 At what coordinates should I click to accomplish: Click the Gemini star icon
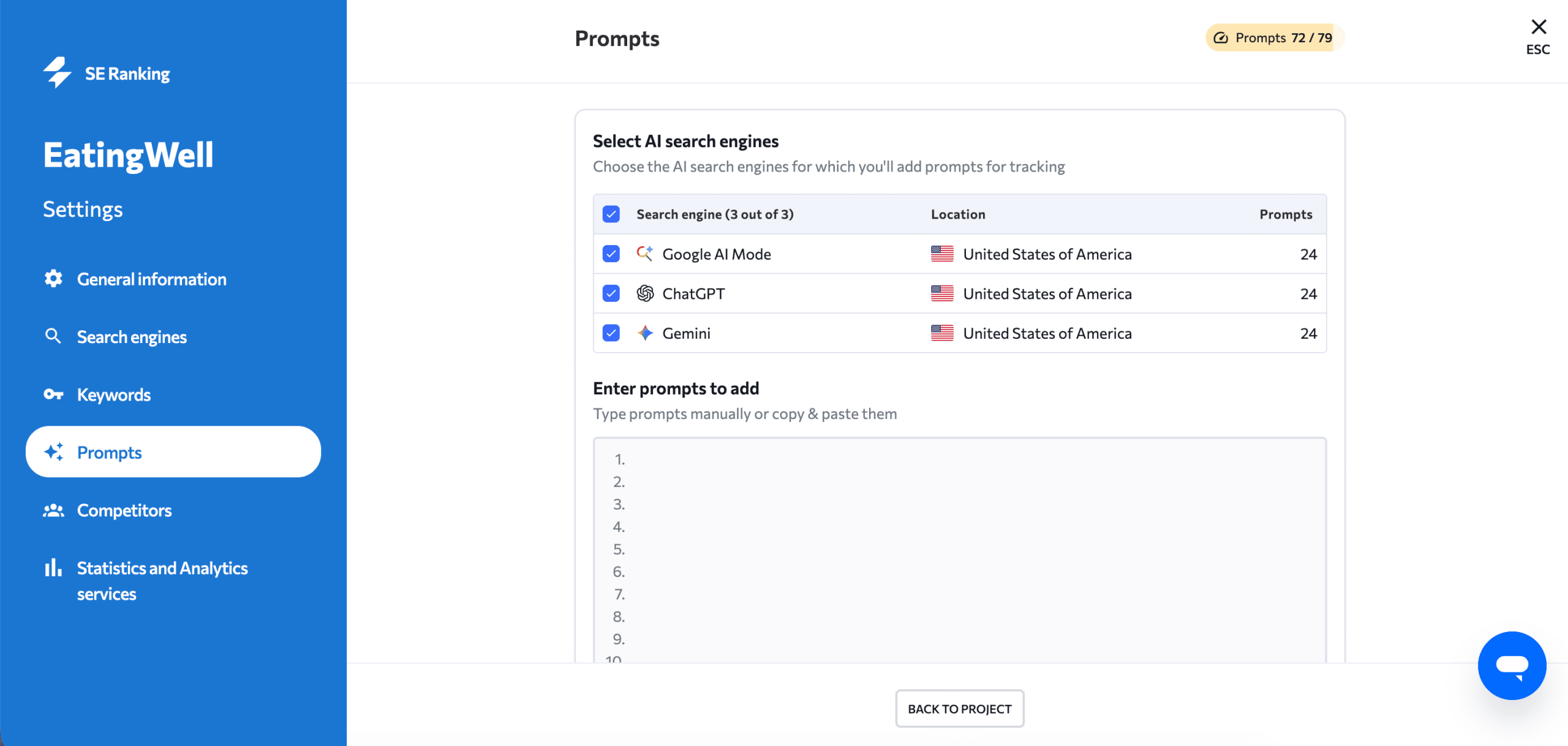[644, 333]
